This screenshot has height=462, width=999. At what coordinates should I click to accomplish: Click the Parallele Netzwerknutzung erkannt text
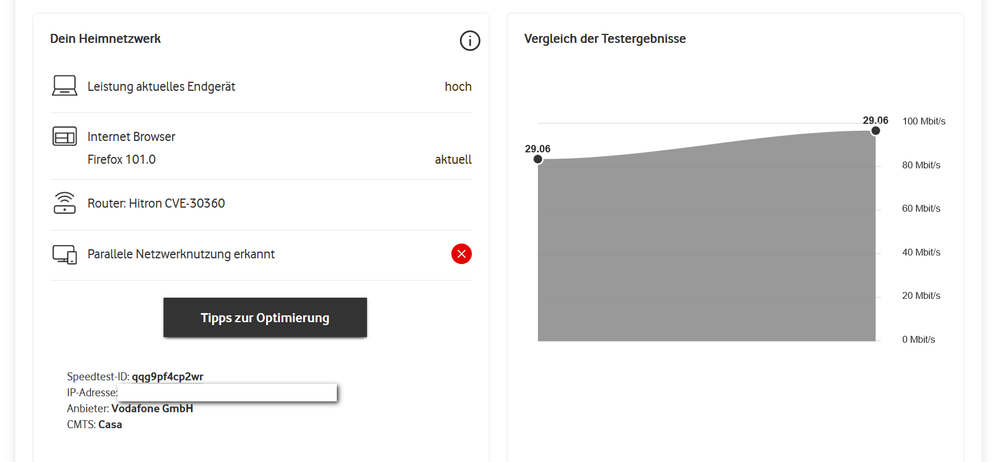(181, 254)
